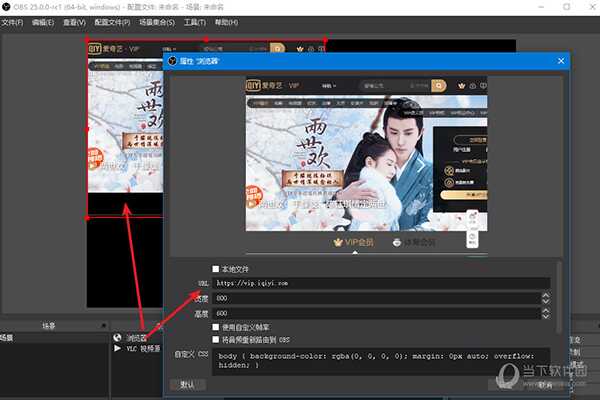Screen dimensions: 600x400
Task: Click the 宽度 spinner arrows
Action: coord(545,298)
